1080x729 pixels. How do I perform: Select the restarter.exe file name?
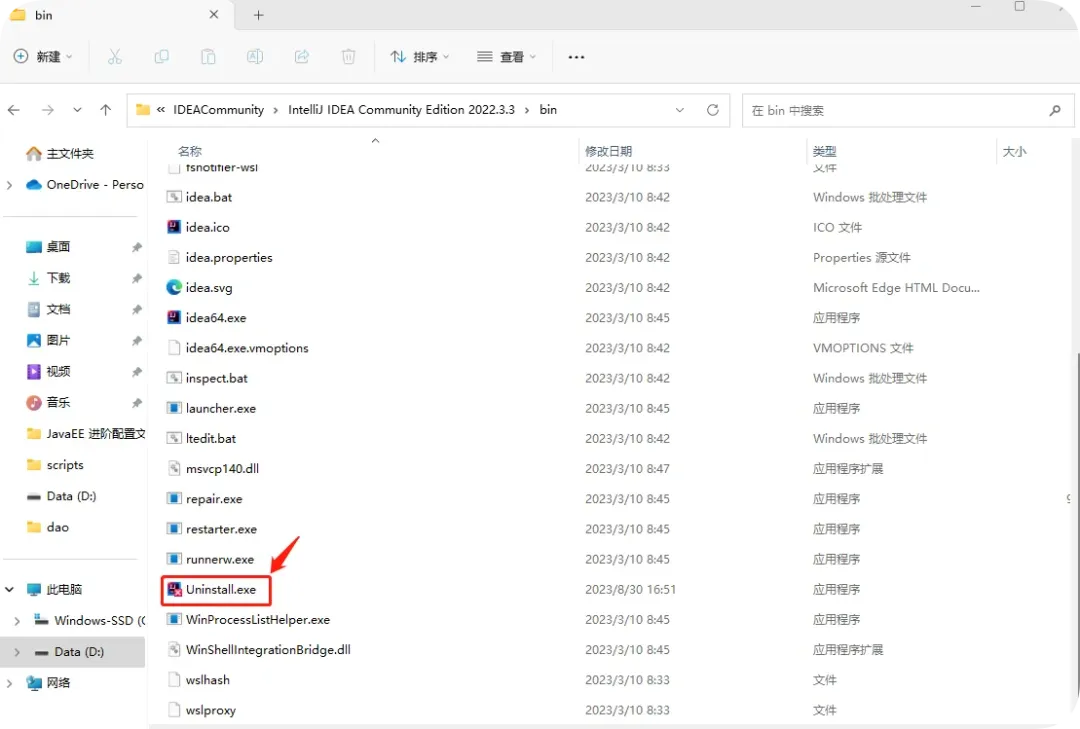tap(221, 529)
